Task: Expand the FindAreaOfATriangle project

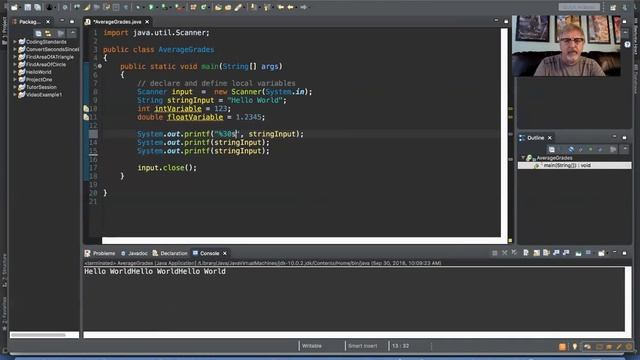Action: click(15, 57)
